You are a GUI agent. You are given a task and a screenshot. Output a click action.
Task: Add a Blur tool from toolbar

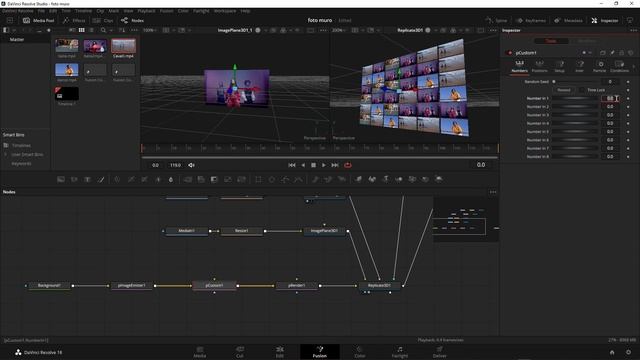click(171, 179)
